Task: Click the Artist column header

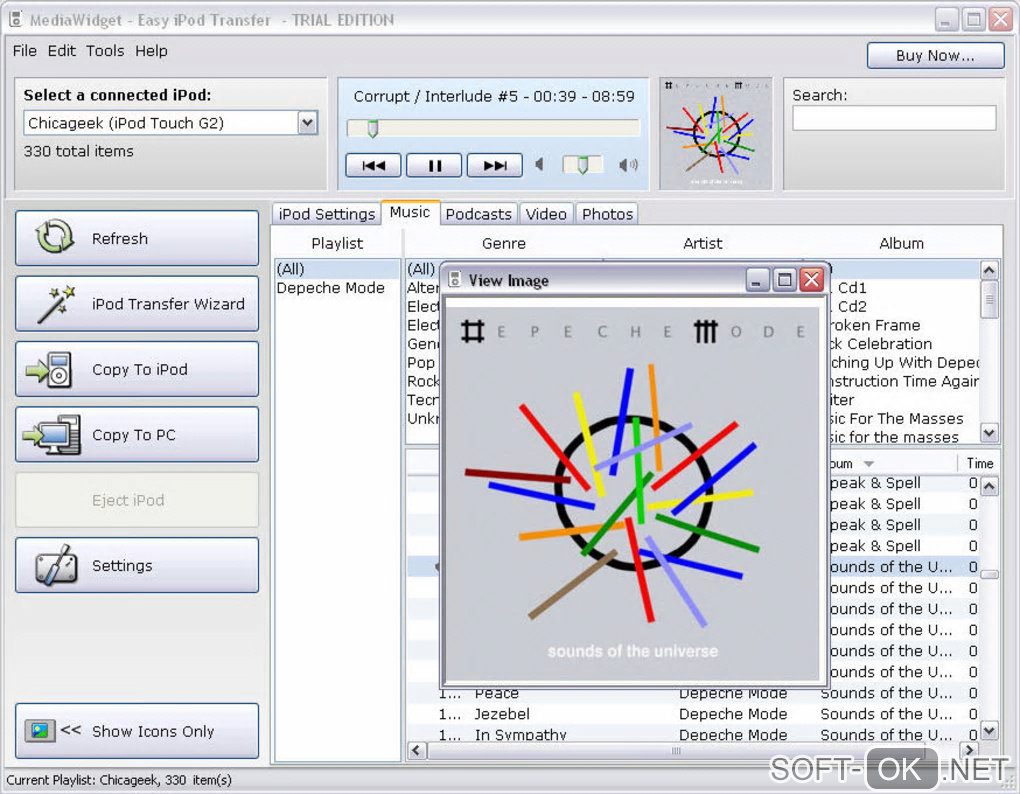Action: (x=703, y=243)
